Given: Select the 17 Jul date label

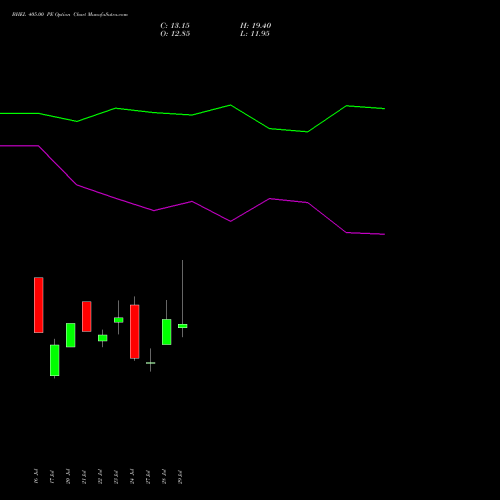Looking at the screenshot, I should pyautogui.click(x=52, y=476).
